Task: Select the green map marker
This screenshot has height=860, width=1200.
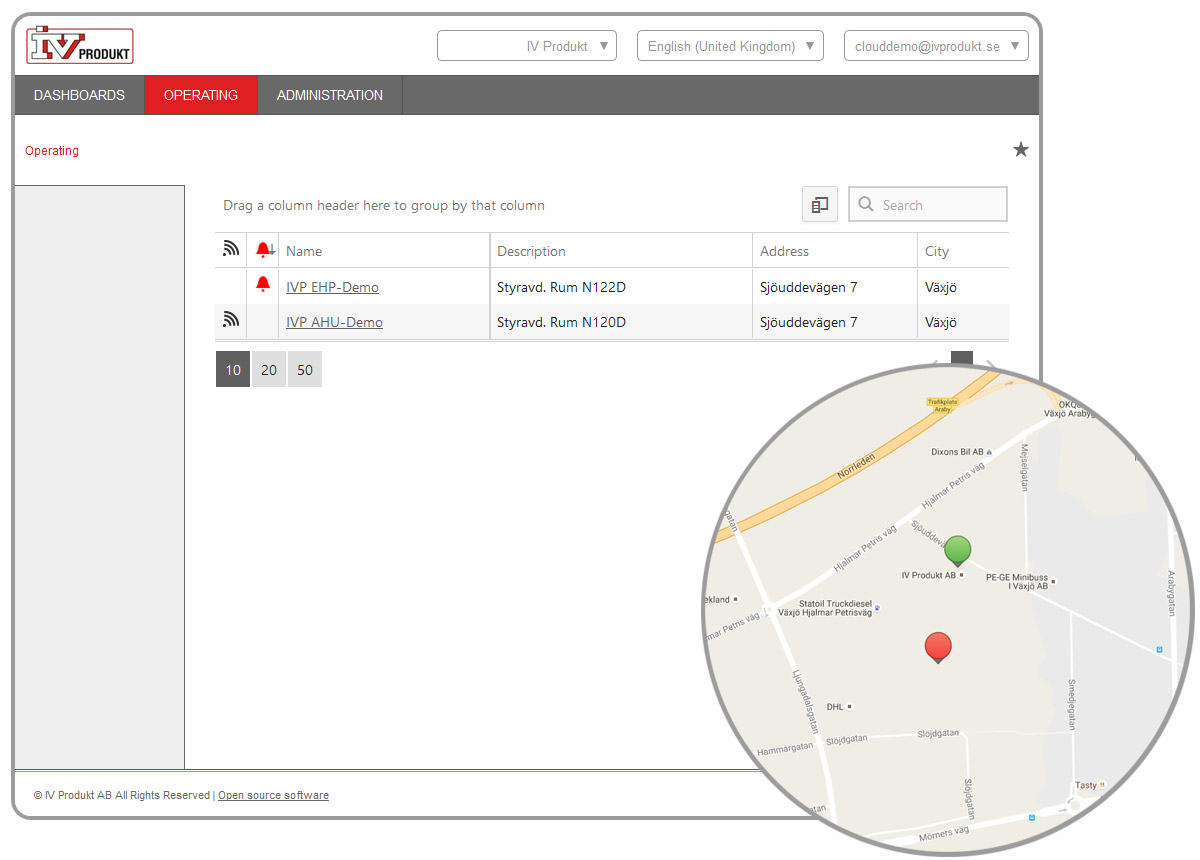Action: click(958, 550)
